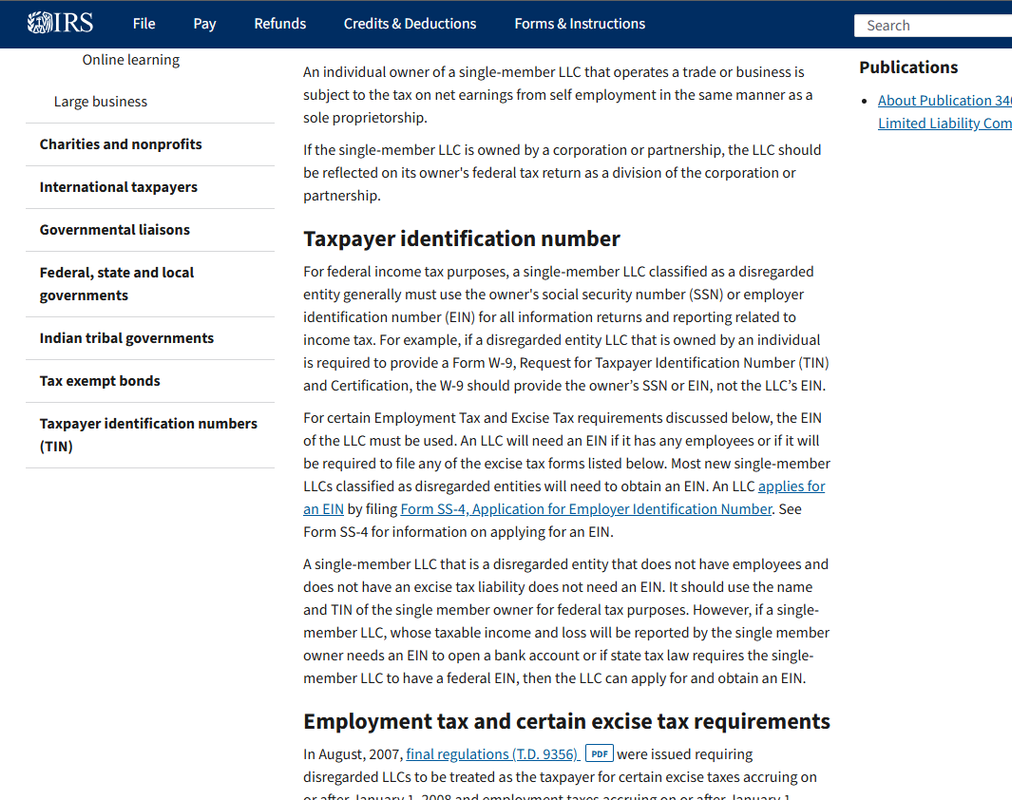Focus the Search input field

pos(933,25)
